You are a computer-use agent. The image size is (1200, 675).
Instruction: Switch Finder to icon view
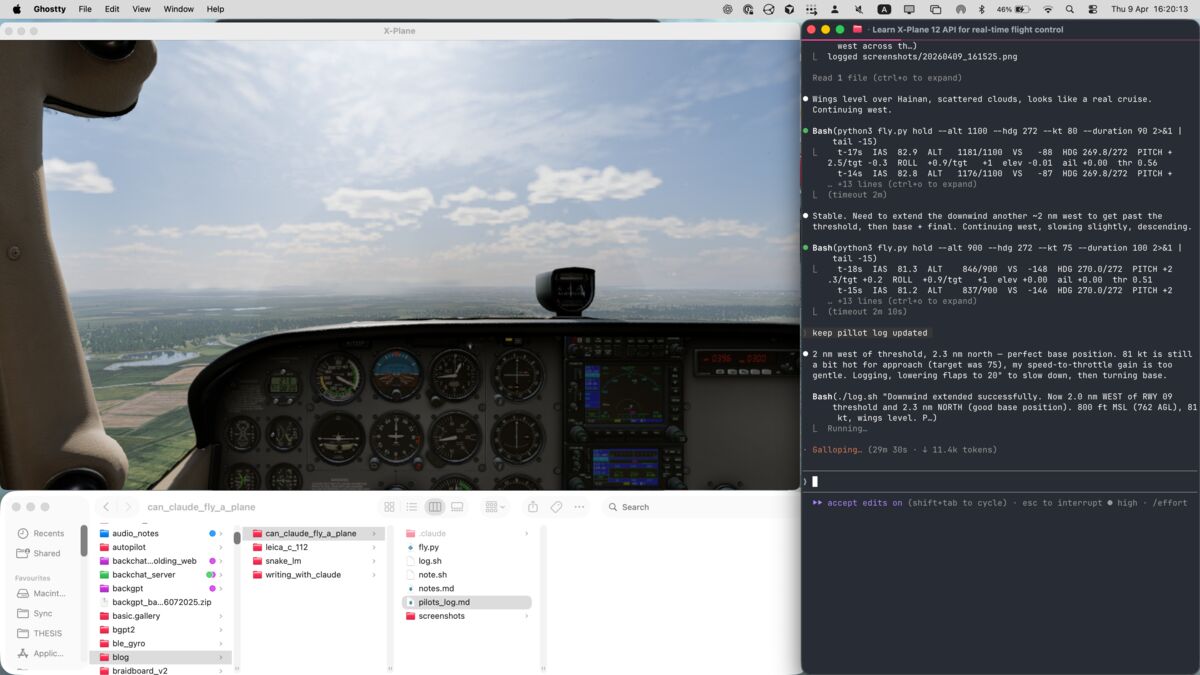point(390,506)
